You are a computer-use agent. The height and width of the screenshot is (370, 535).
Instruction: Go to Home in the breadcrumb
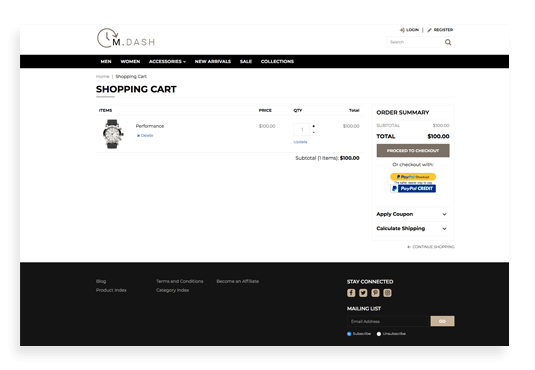pos(102,76)
